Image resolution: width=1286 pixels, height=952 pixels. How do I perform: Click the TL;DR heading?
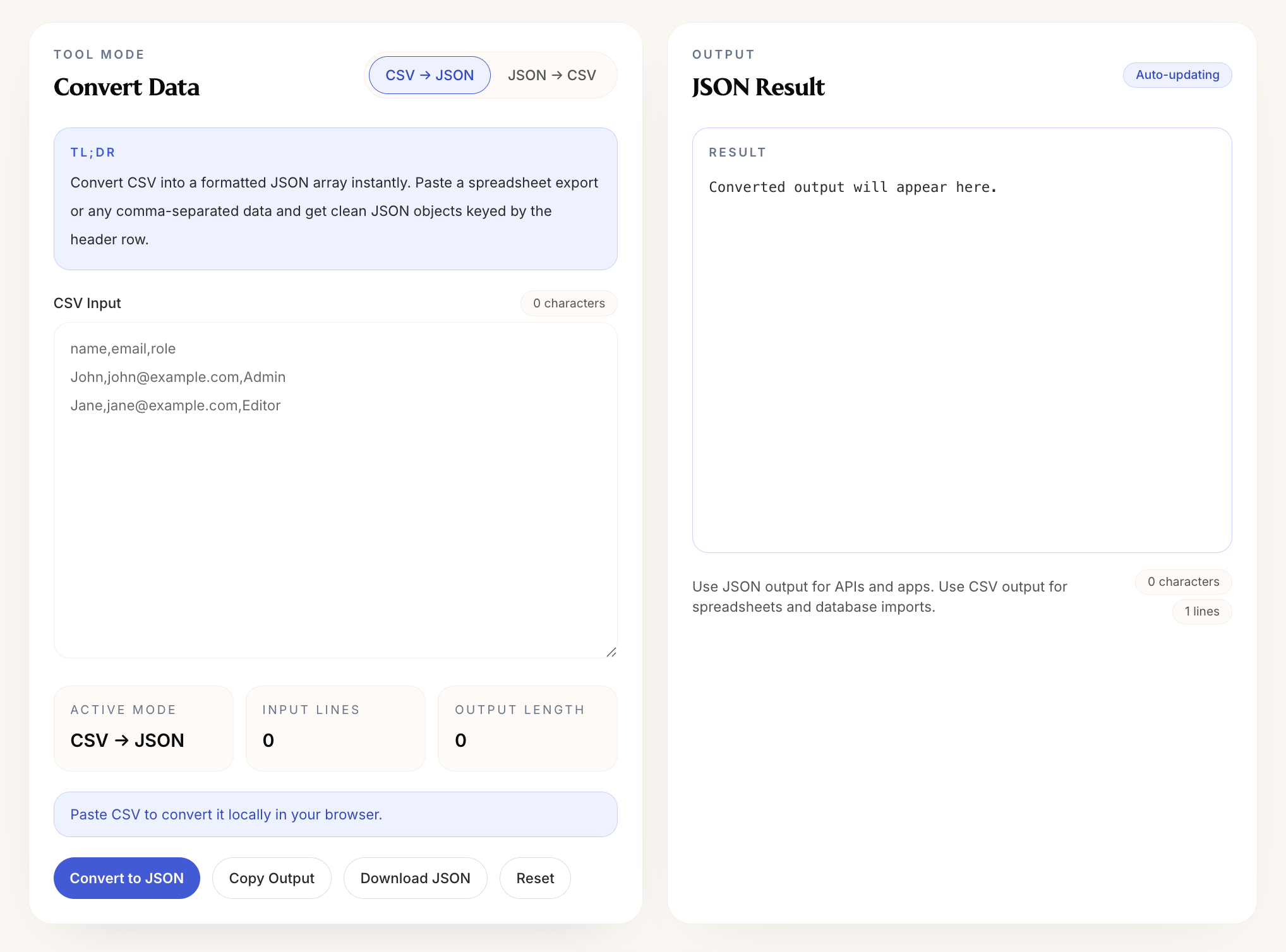(93, 152)
